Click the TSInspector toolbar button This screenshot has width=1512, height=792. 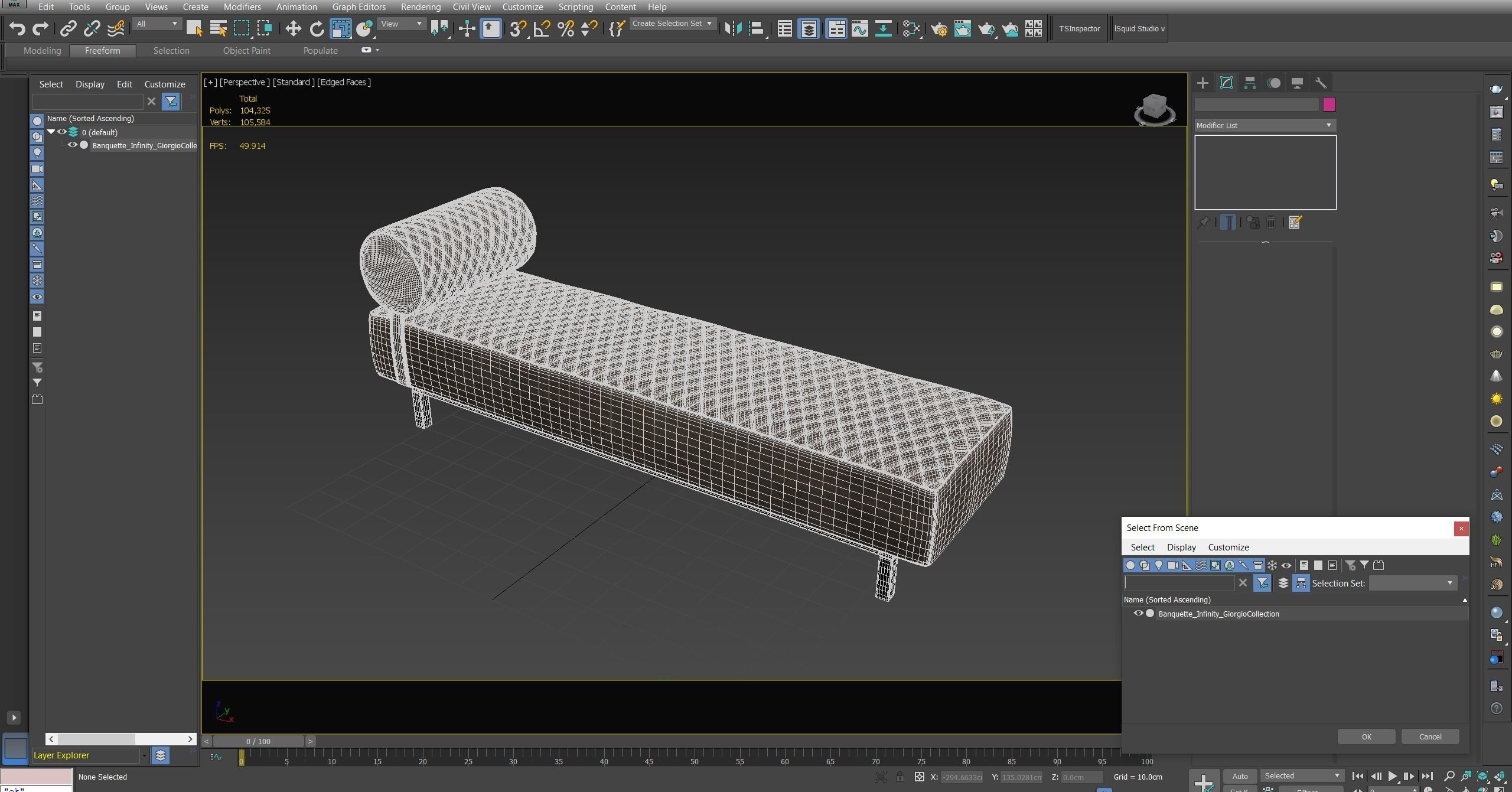[1079, 28]
